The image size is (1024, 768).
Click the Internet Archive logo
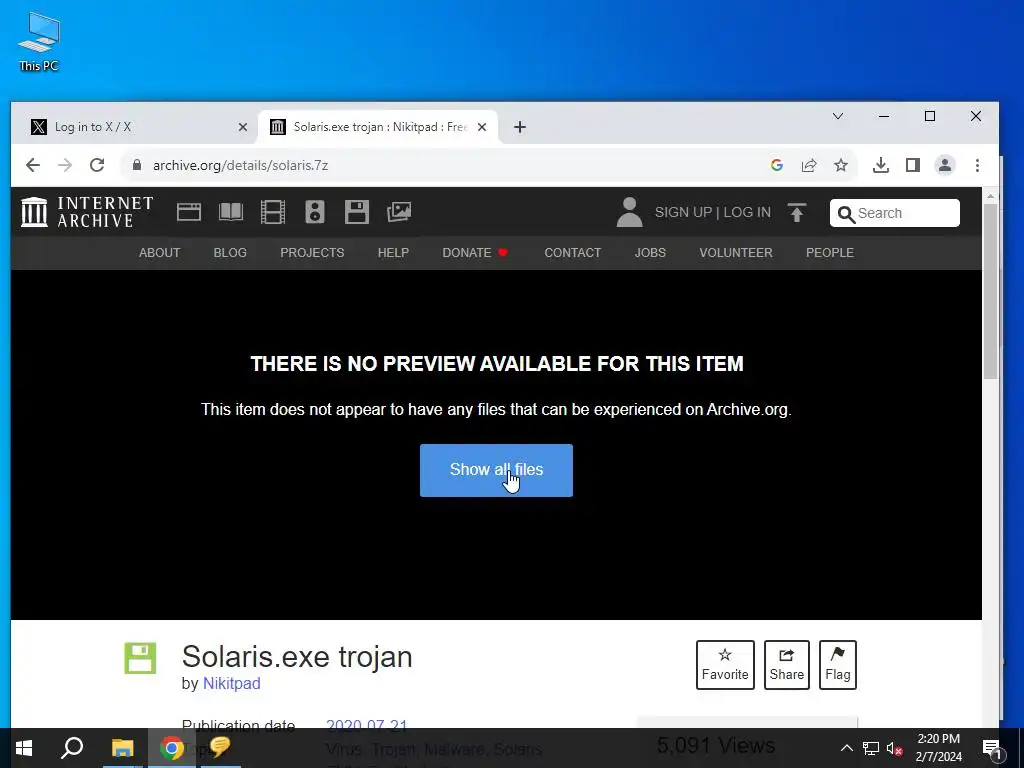[87, 212]
